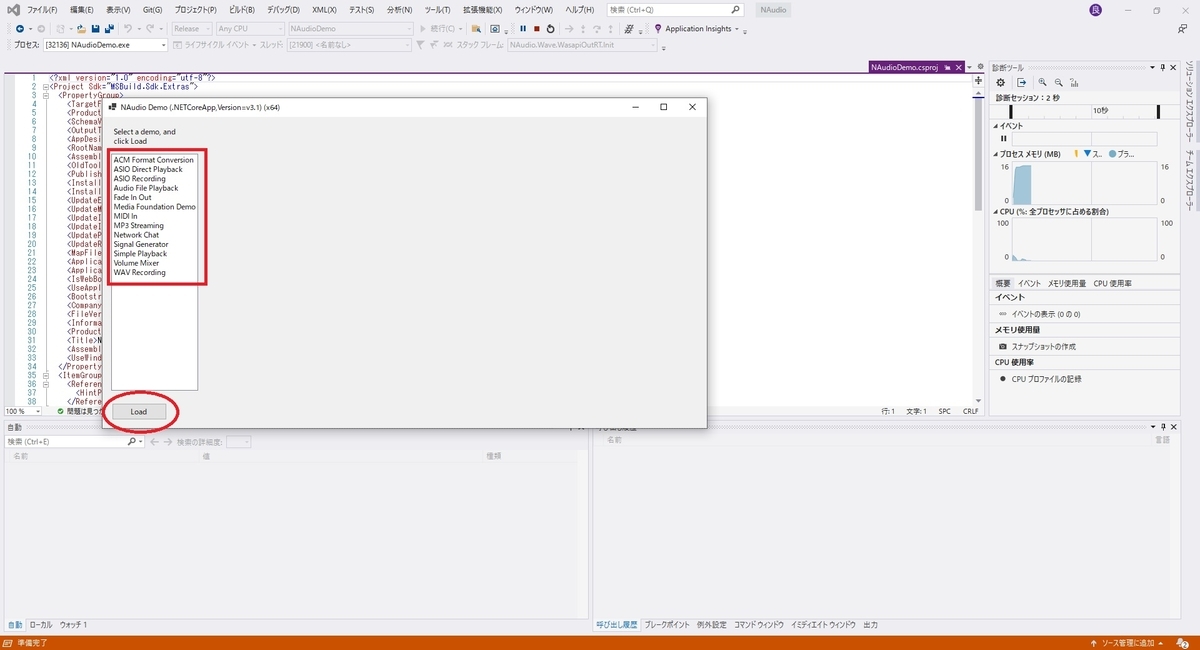The height and width of the screenshot is (650, 1200).
Task: Switch to the ウォッチ 1 tab
Action: coord(73,625)
